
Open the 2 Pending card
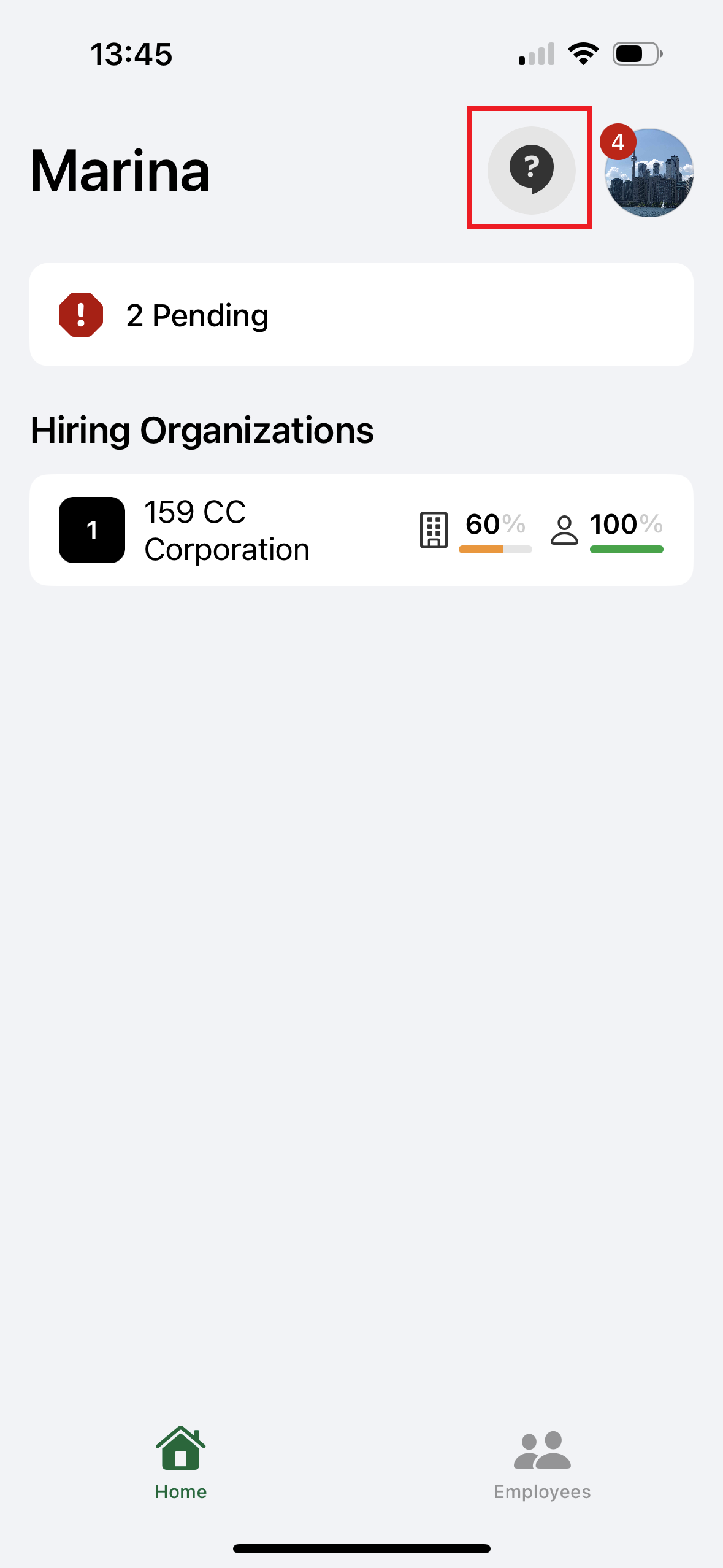point(361,315)
